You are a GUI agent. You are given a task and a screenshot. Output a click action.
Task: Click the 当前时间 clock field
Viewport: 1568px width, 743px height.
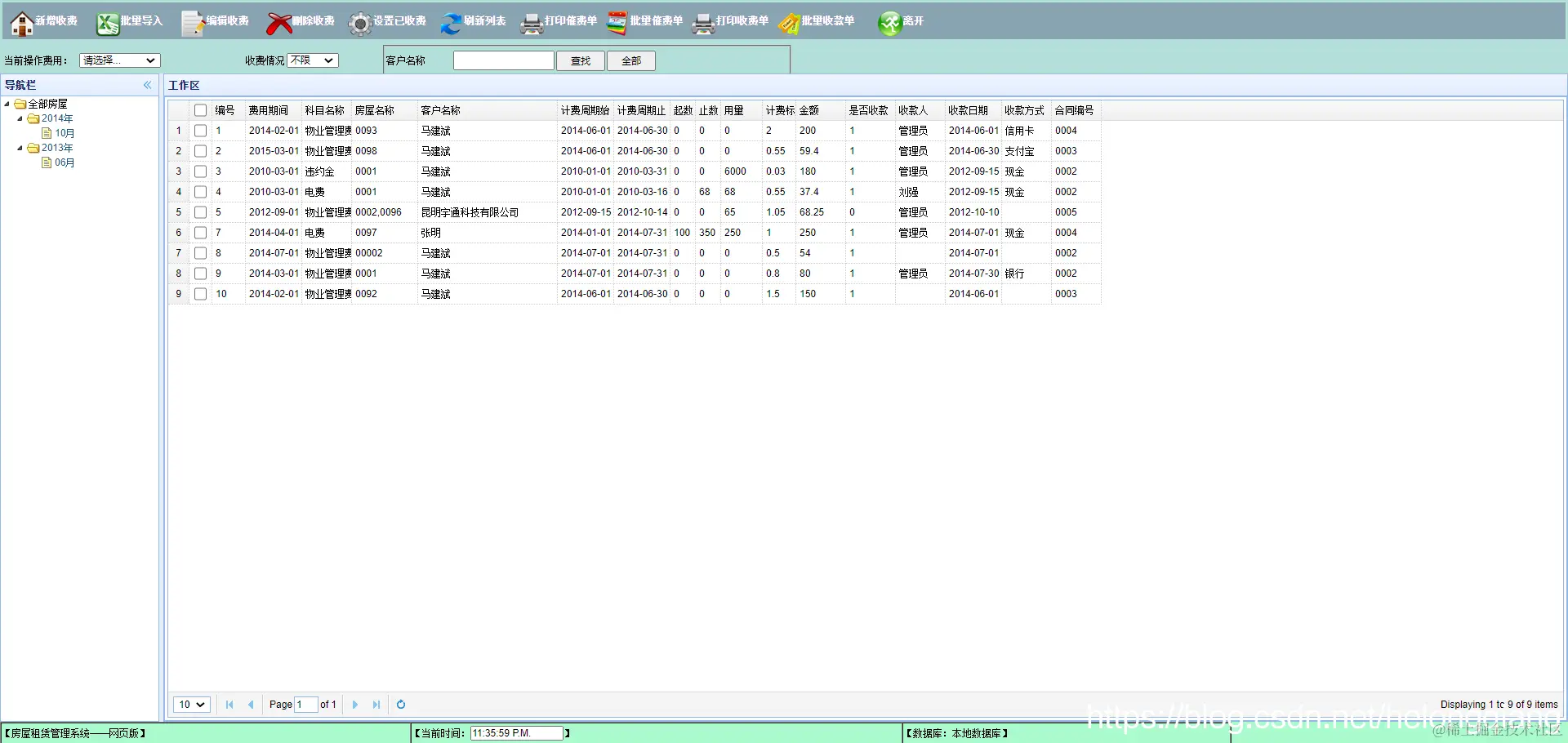[x=517, y=733]
